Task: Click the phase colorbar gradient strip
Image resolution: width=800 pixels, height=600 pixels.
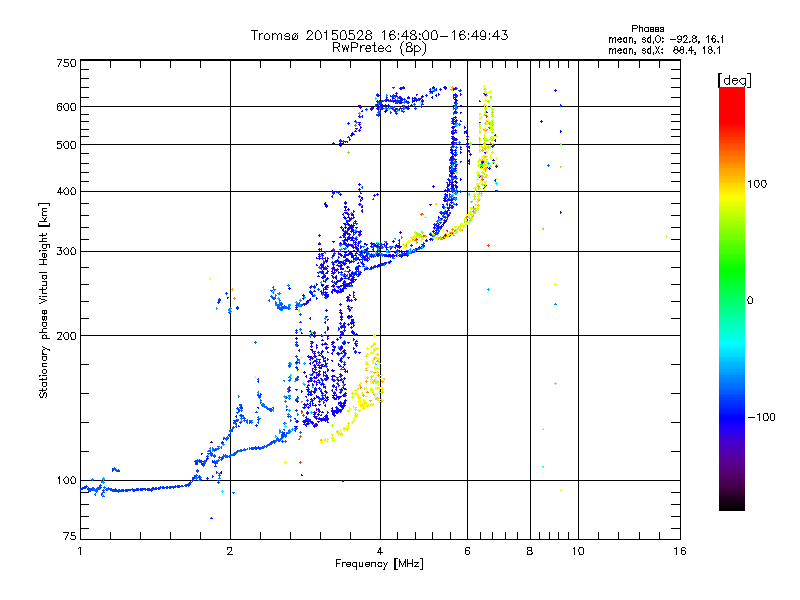Action: [732, 299]
